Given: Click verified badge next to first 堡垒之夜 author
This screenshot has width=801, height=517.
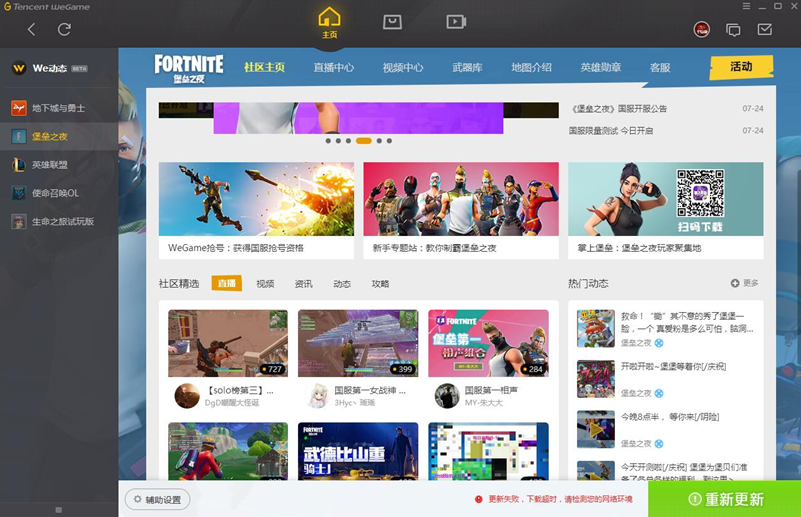Looking at the screenshot, I should 659,343.
